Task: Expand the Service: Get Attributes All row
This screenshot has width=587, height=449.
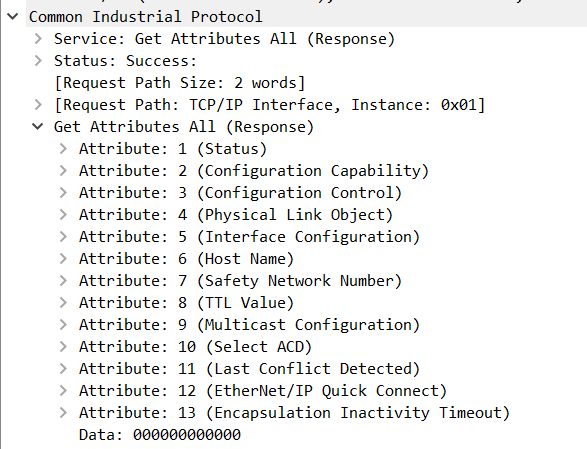Action: pos(38,39)
